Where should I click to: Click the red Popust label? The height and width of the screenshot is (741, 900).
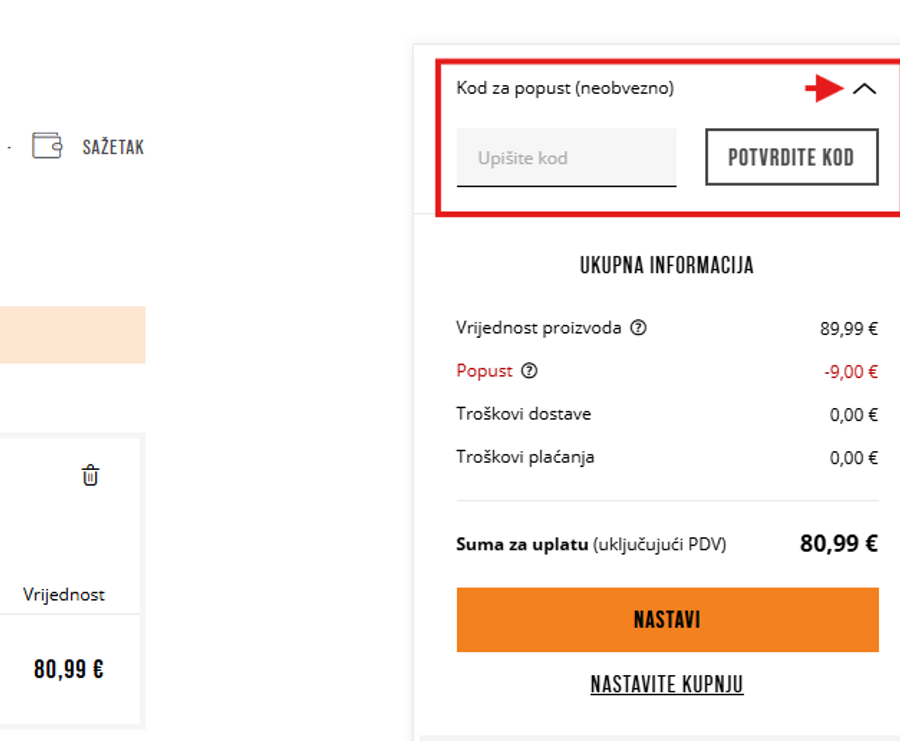[484, 371]
